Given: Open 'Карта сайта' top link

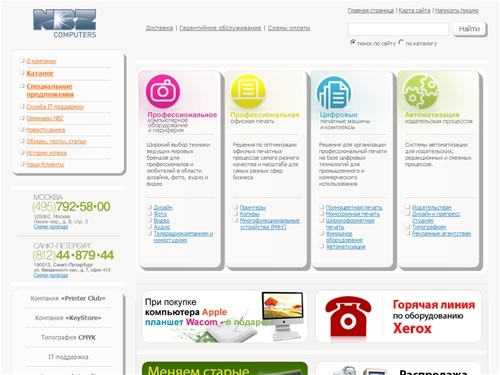Looking at the screenshot, I should click(414, 11).
